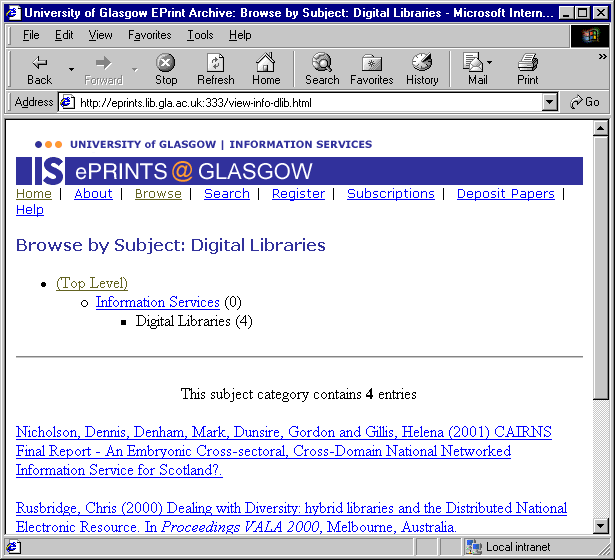Image resolution: width=615 pixels, height=560 pixels.
Task: Open the Information Services subject link
Action: coord(158,302)
